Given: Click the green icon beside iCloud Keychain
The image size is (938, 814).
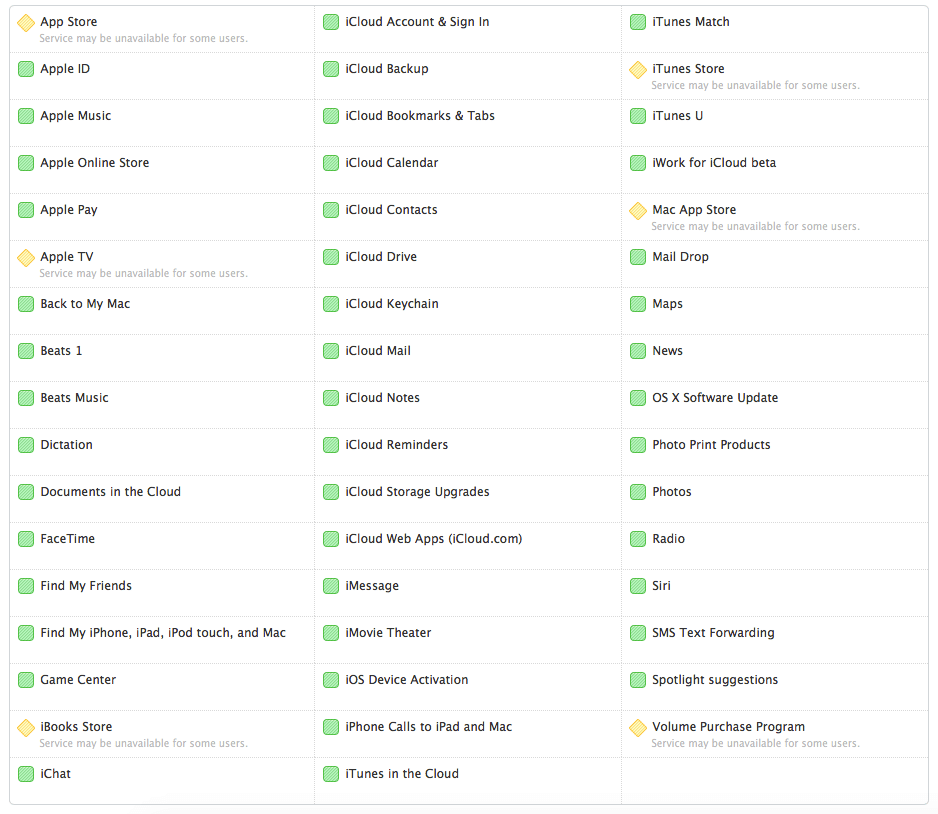Looking at the screenshot, I should [x=331, y=304].
